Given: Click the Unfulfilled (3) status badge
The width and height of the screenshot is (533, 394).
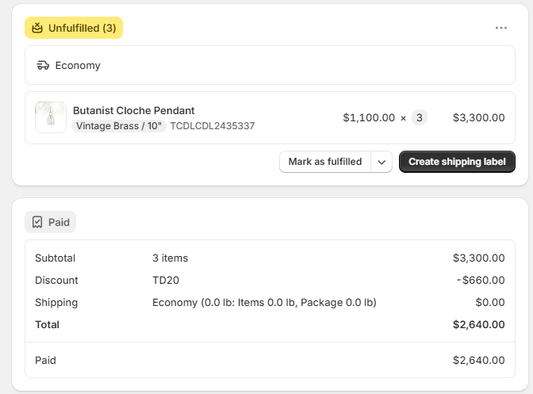Looking at the screenshot, I should [x=74, y=28].
